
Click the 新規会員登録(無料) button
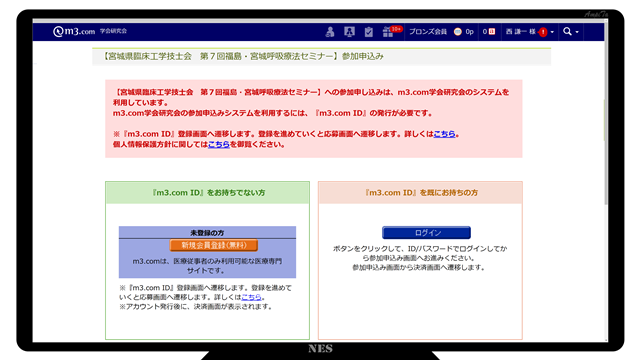click(x=213, y=245)
